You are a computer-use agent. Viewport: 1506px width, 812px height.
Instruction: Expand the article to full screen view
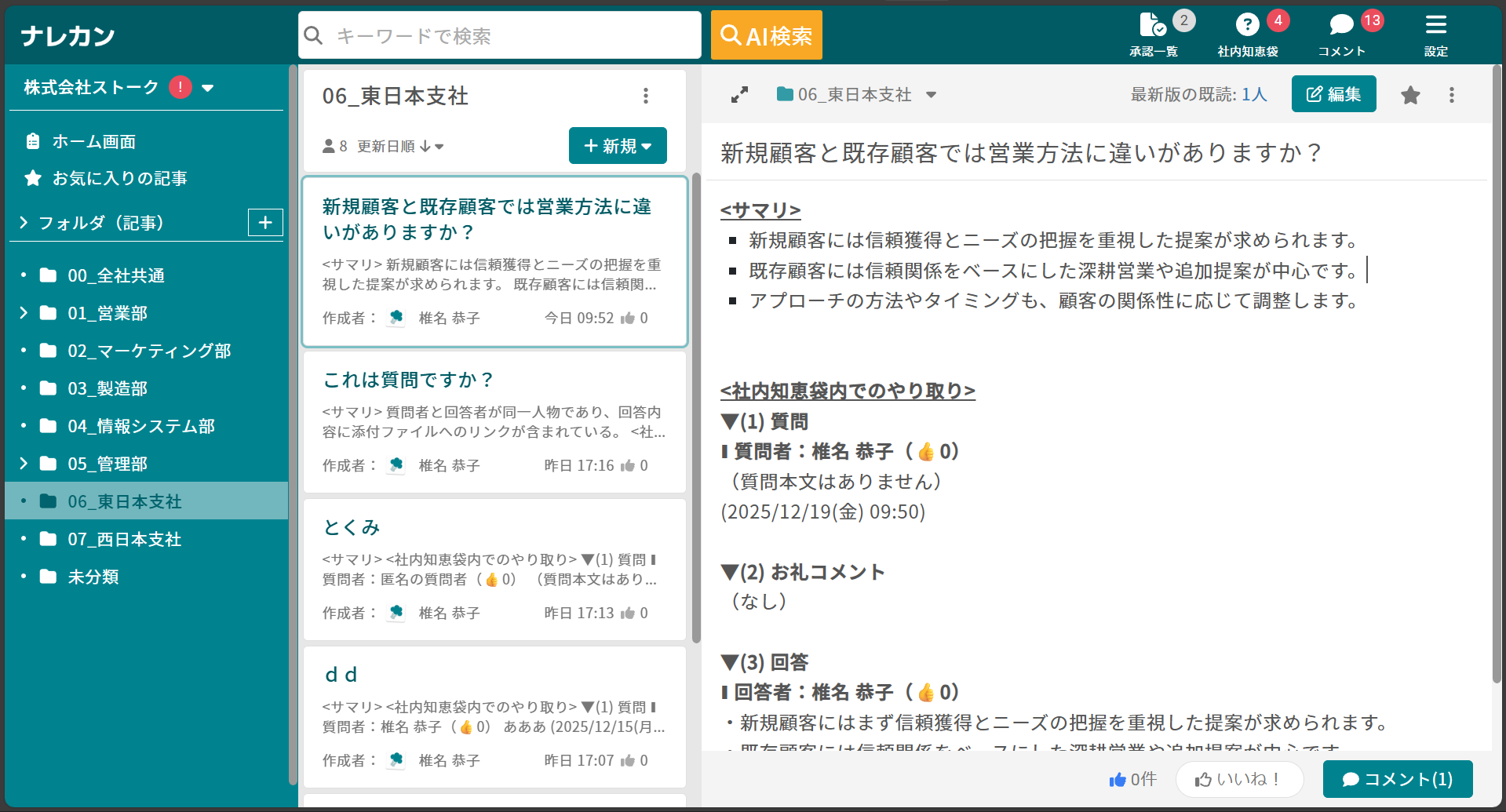[738, 94]
